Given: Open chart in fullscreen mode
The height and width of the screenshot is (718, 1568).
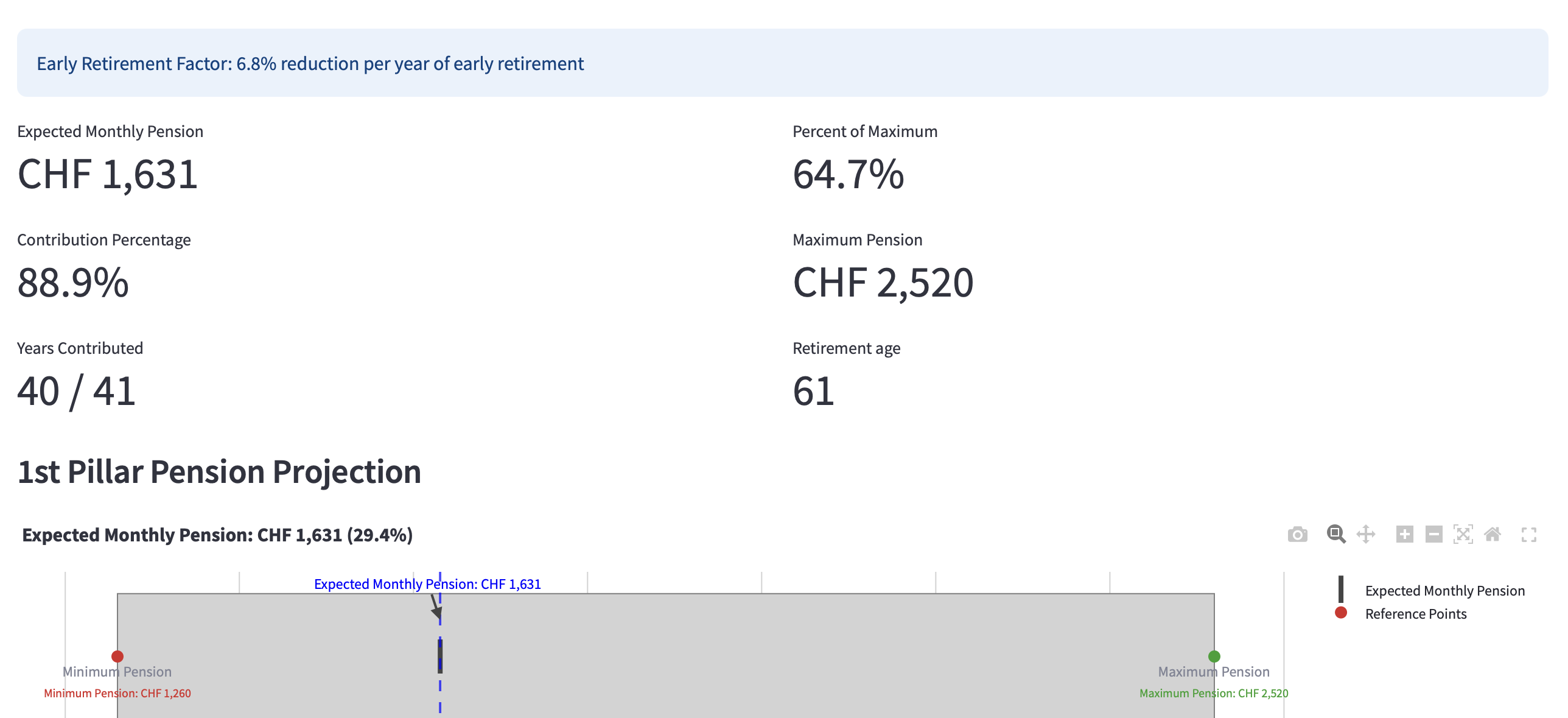Looking at the screenshot, I should point(1528,535).
